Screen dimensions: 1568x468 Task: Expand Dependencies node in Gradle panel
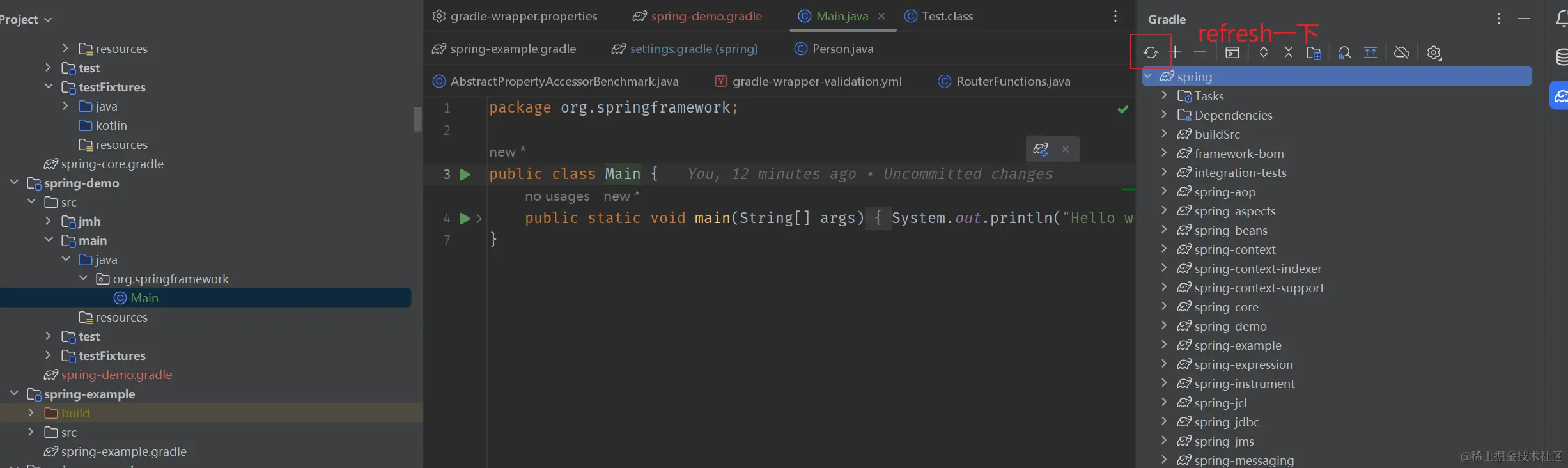click(x=1164, y=114)
